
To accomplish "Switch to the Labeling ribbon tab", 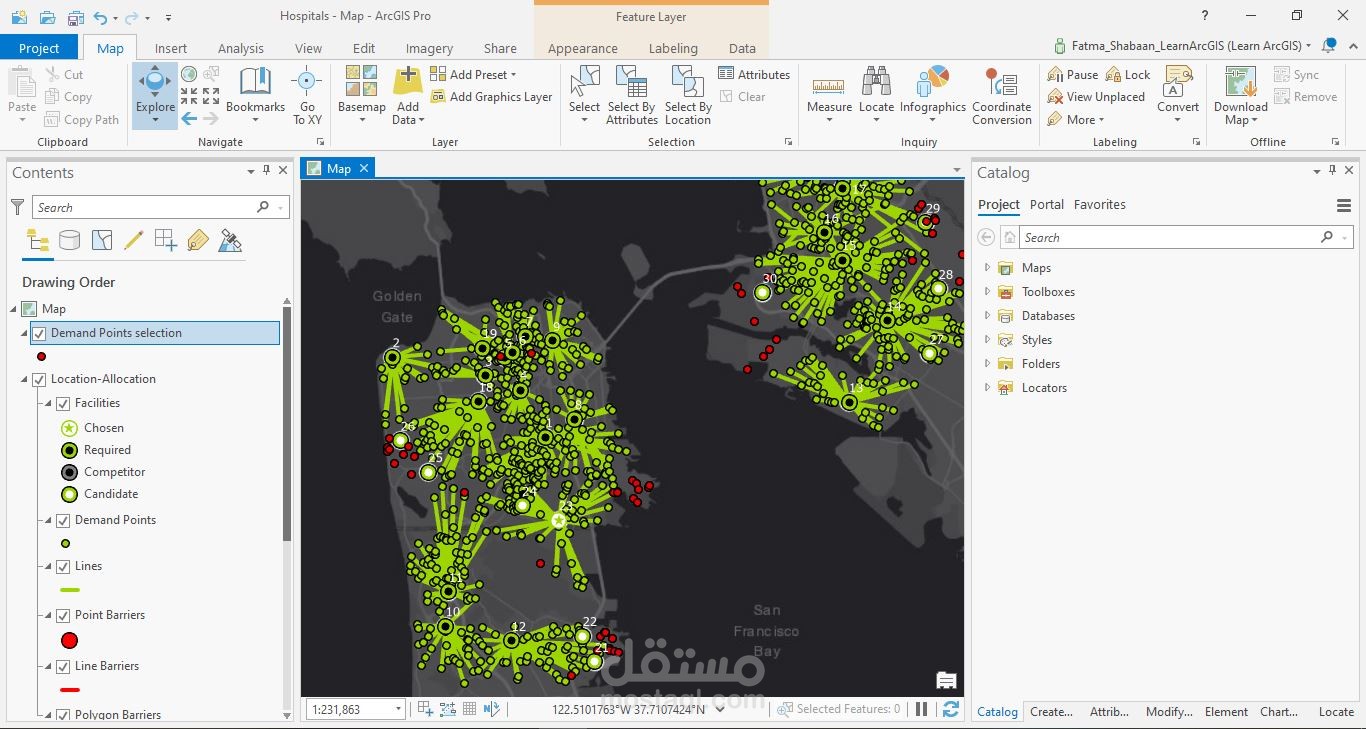I will 673,47.
